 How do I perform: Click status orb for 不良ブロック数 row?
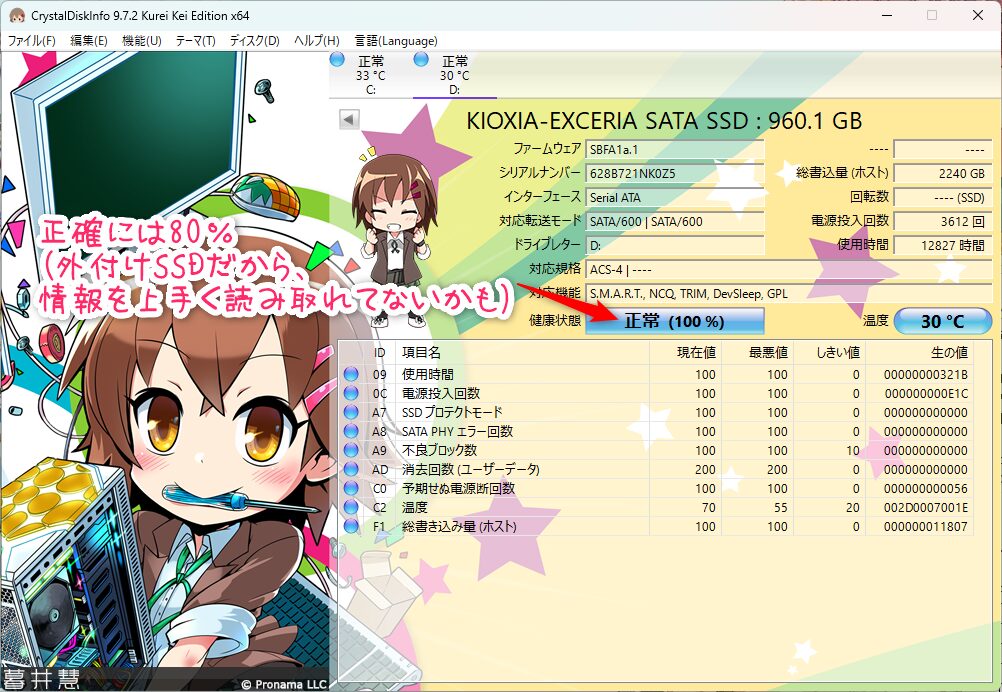[350, 450]
